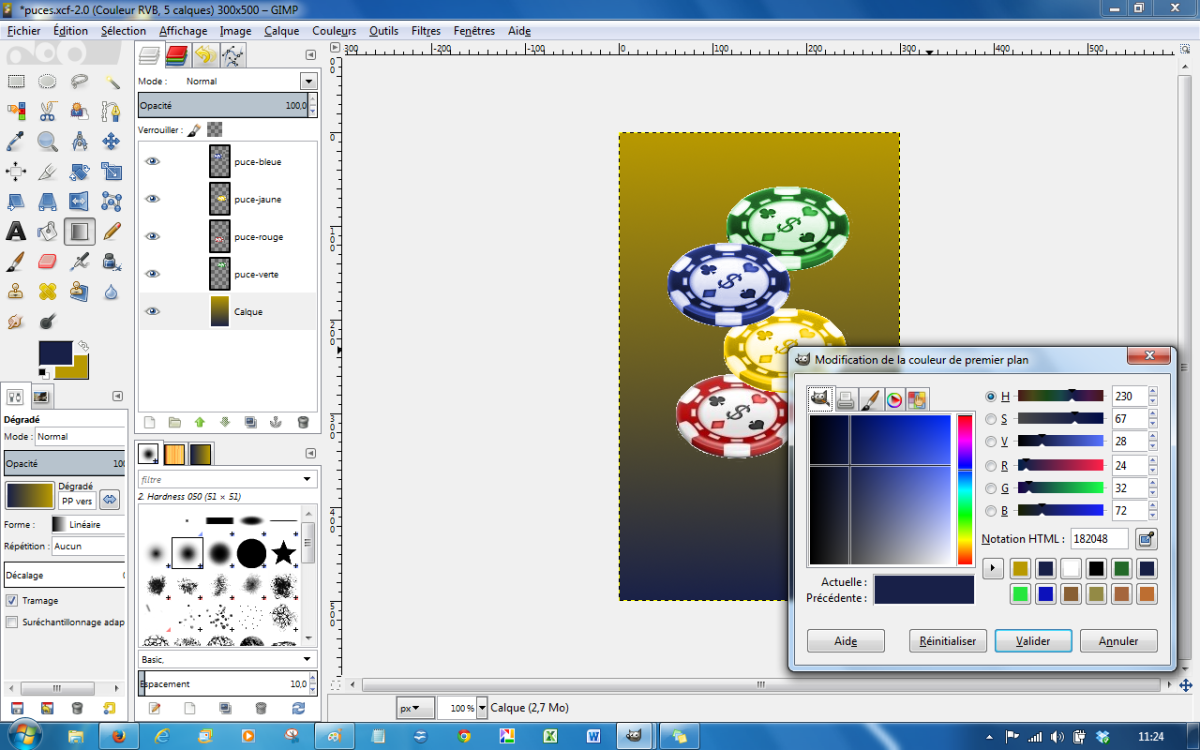The width and height of the screenshot is (1200, 750).
Task: Select the Flip tool
Action: coord(80,202)
